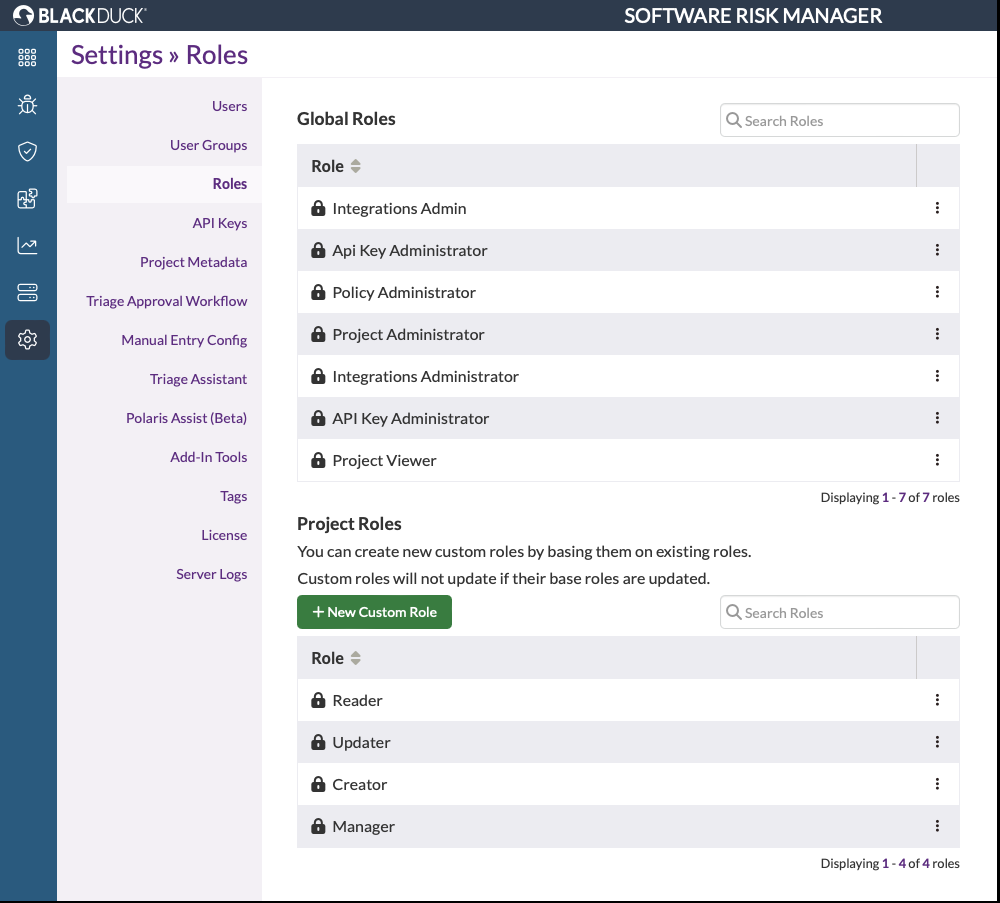The image size is (1000, 903).
Task: Select the Project Viewer role text
Action: [x=384, y=460]
